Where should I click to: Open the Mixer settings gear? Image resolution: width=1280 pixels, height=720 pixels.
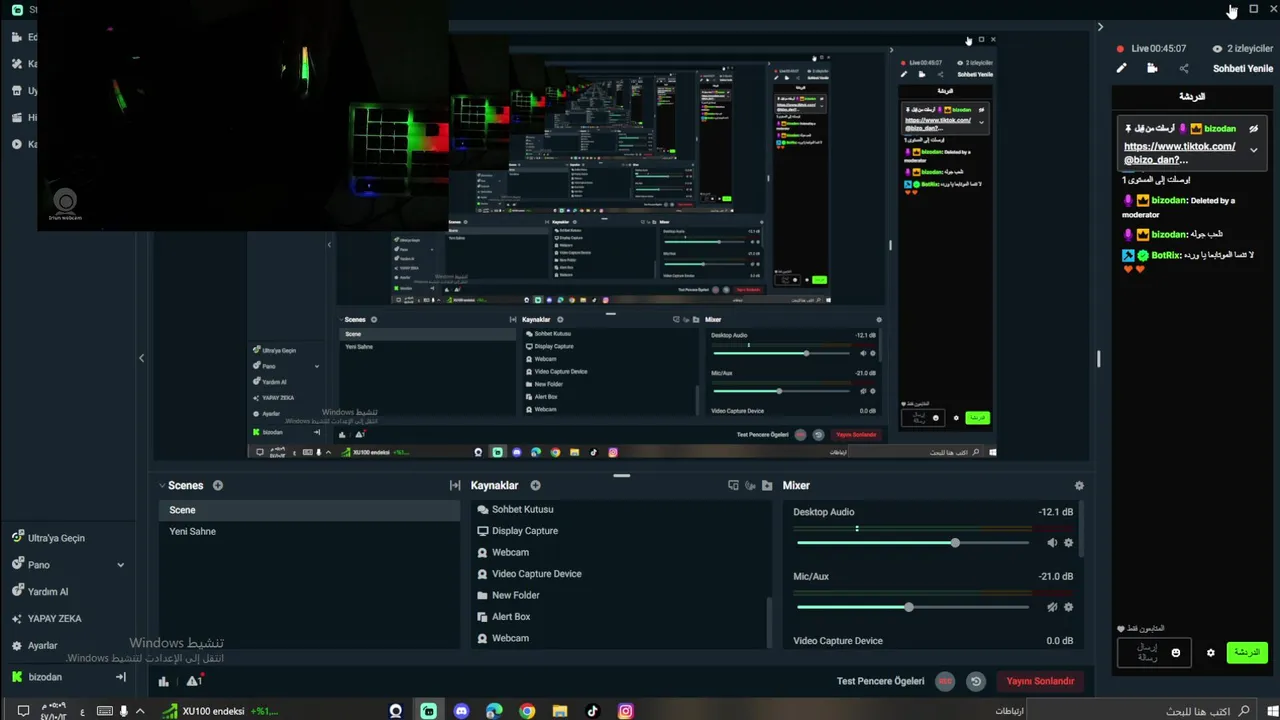click(x=1079, y=486)
